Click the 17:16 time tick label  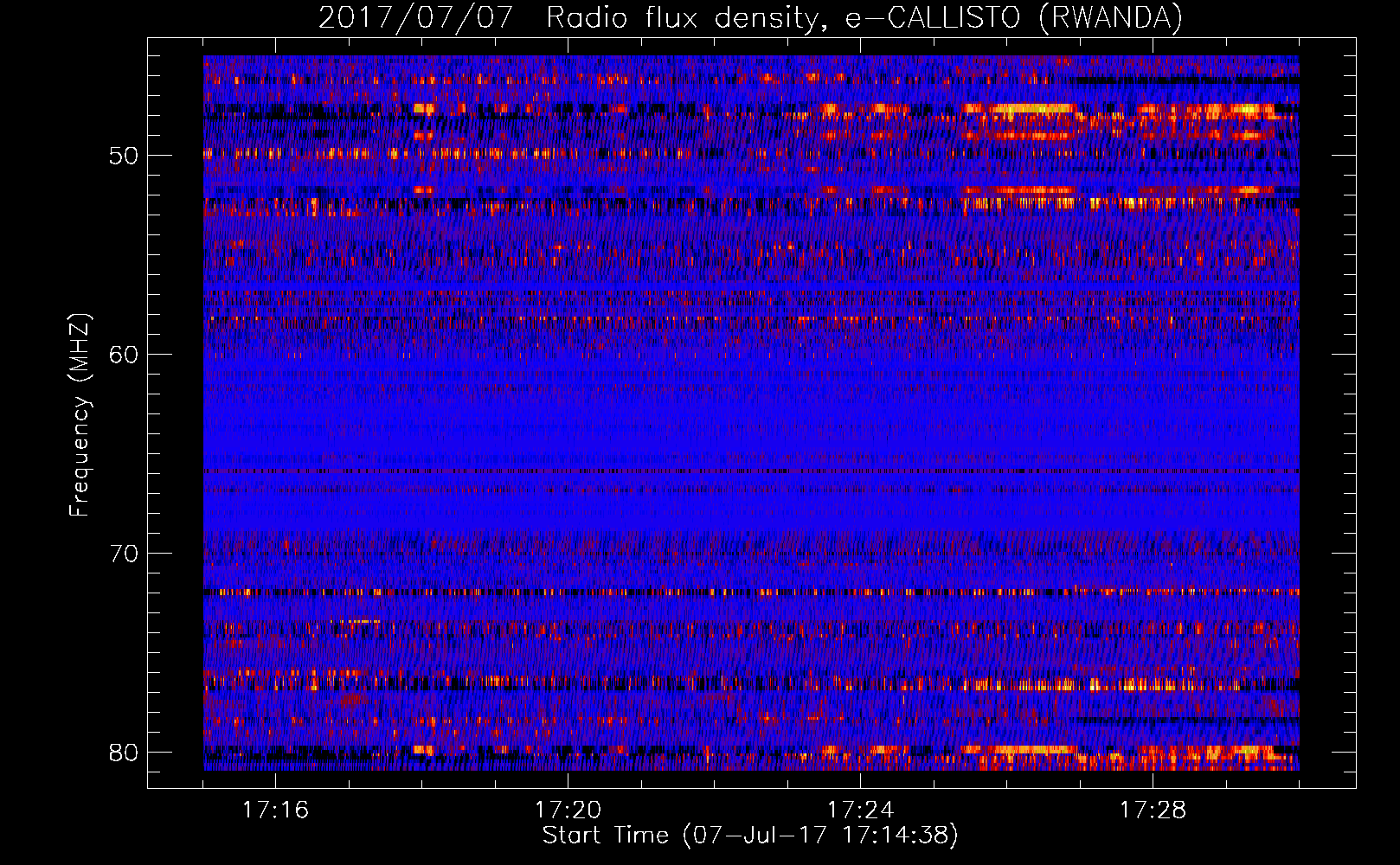coord(275,811)
